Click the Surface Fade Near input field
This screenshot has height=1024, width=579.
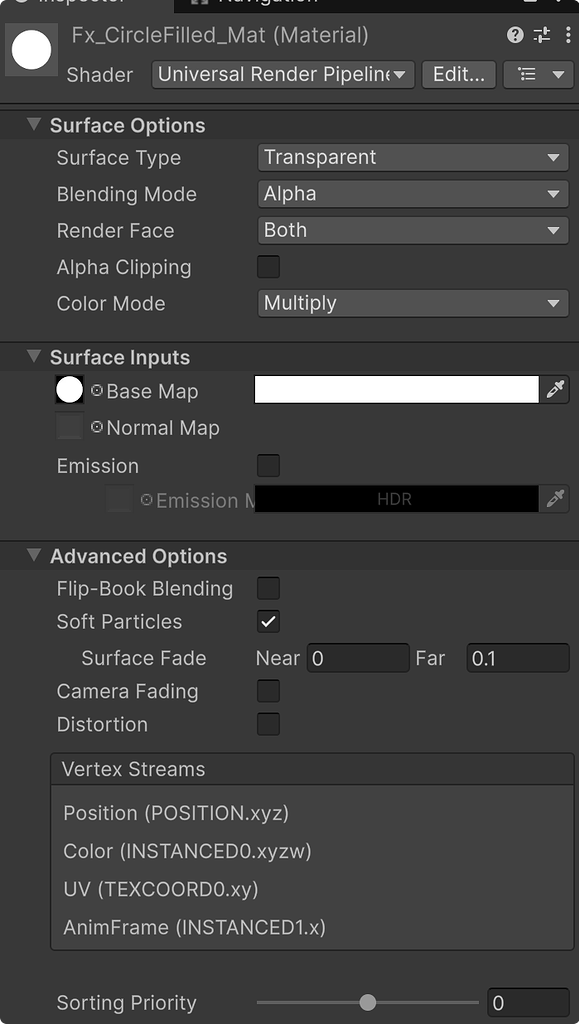[x=355, y=658]
